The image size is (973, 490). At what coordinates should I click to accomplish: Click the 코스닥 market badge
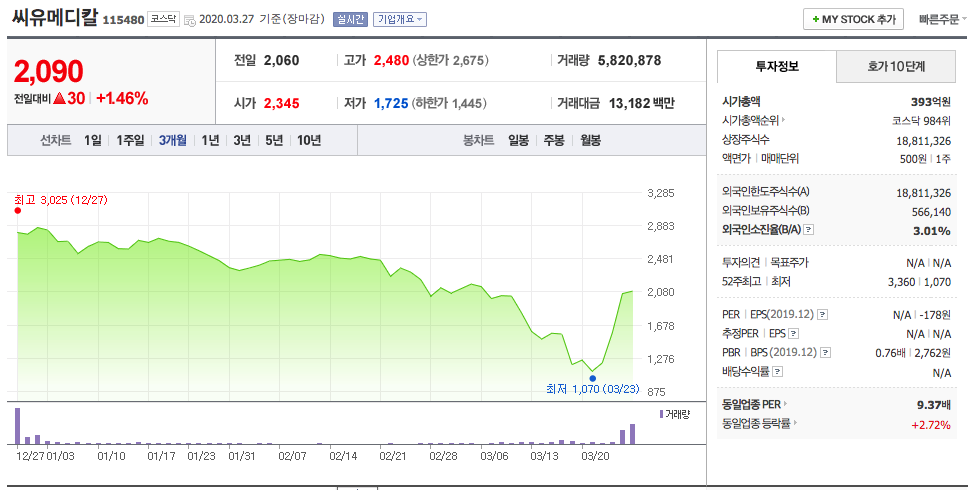163,19
